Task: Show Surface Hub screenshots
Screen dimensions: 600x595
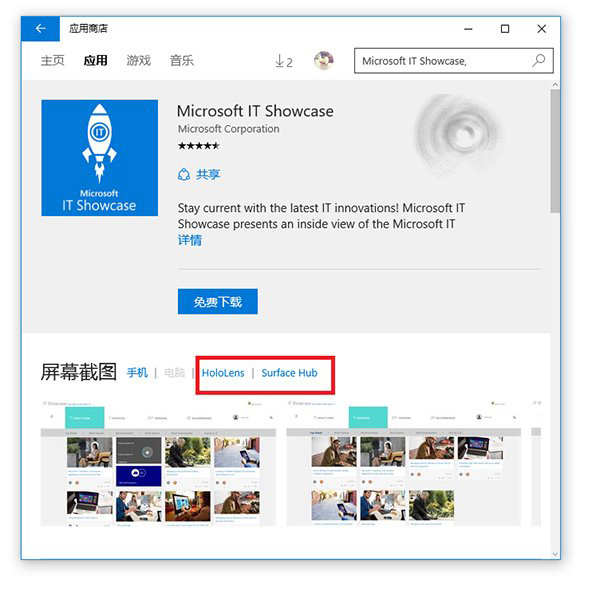Action: pos(289,373)
